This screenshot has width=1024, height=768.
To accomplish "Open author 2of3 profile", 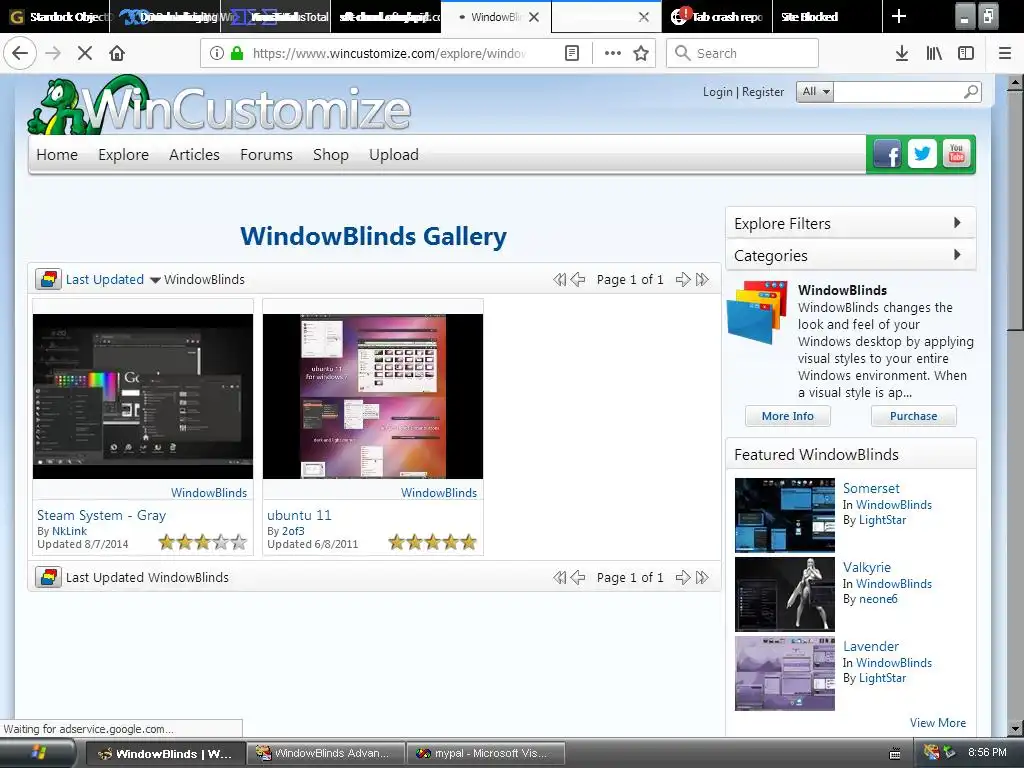I will pos(293,531).
